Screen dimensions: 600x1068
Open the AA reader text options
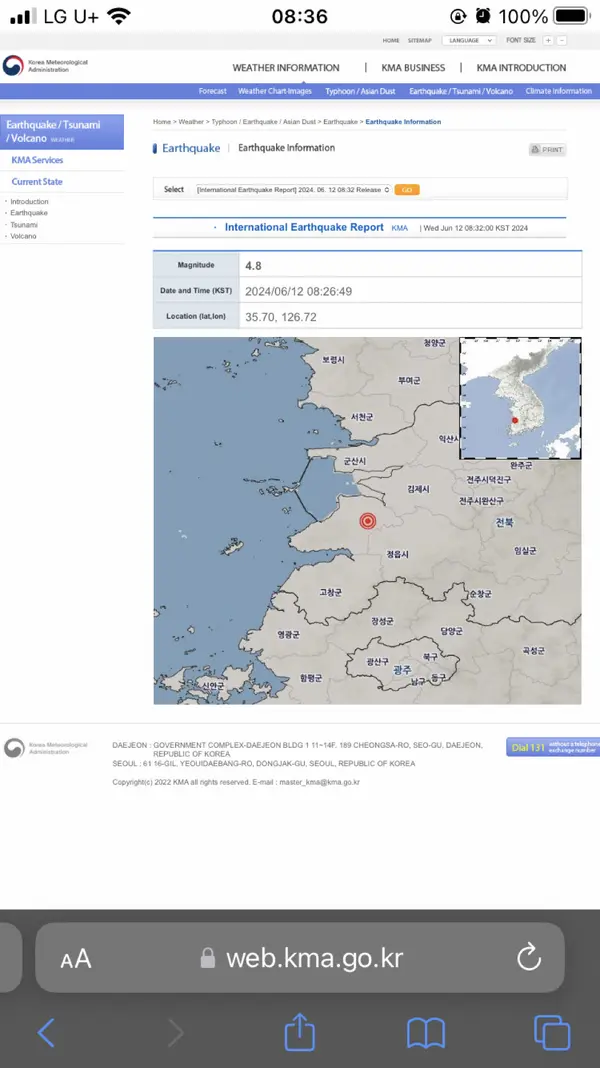click(x=76, y=959)
